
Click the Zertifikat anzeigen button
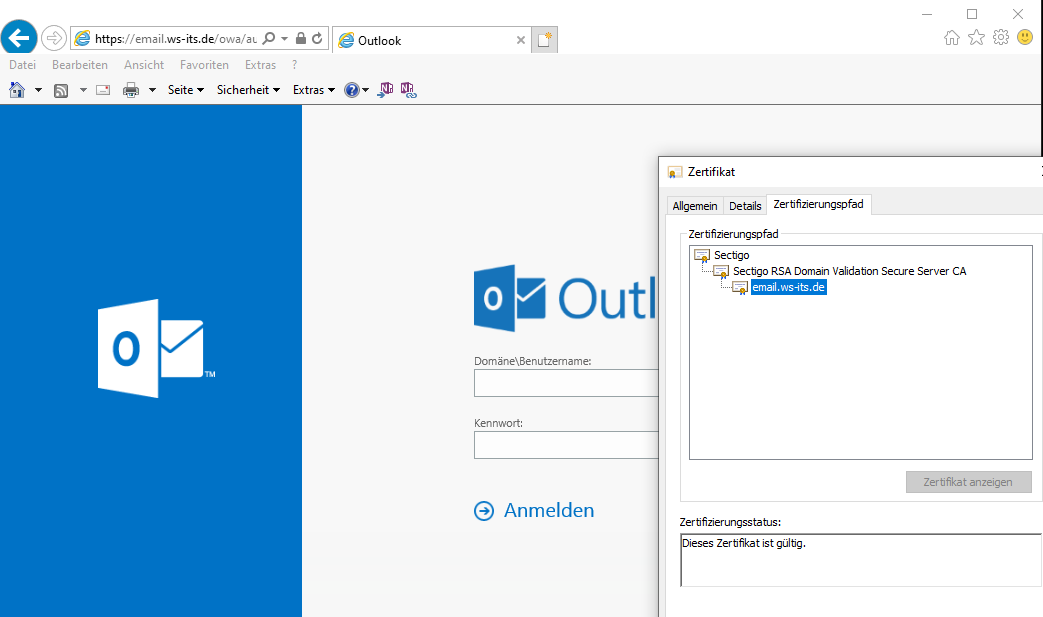tap(968, 482)
